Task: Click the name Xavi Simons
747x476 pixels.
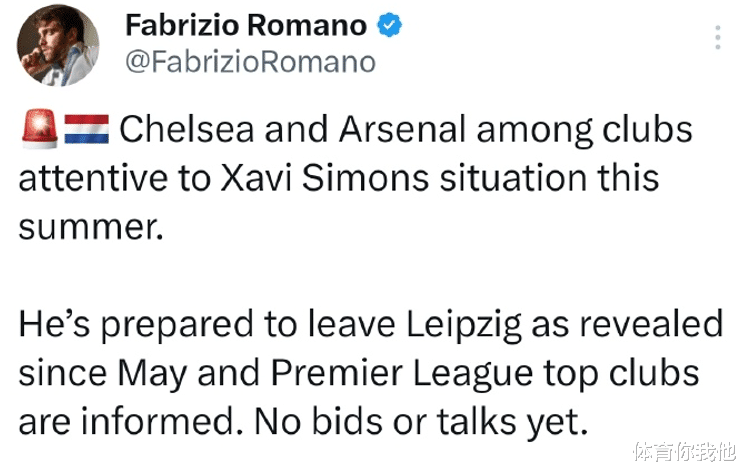Action: [x=324, y=178]
